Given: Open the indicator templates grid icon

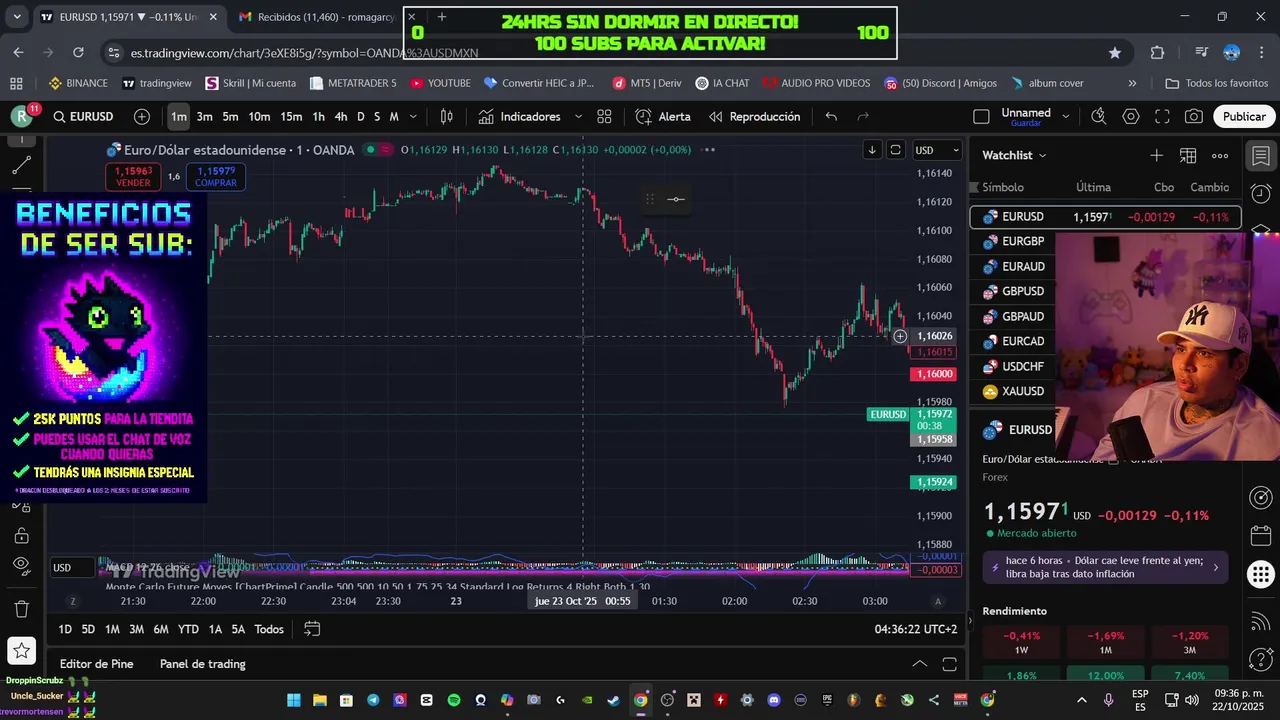Looking at the screenshot, I should (x=604, y=117).
